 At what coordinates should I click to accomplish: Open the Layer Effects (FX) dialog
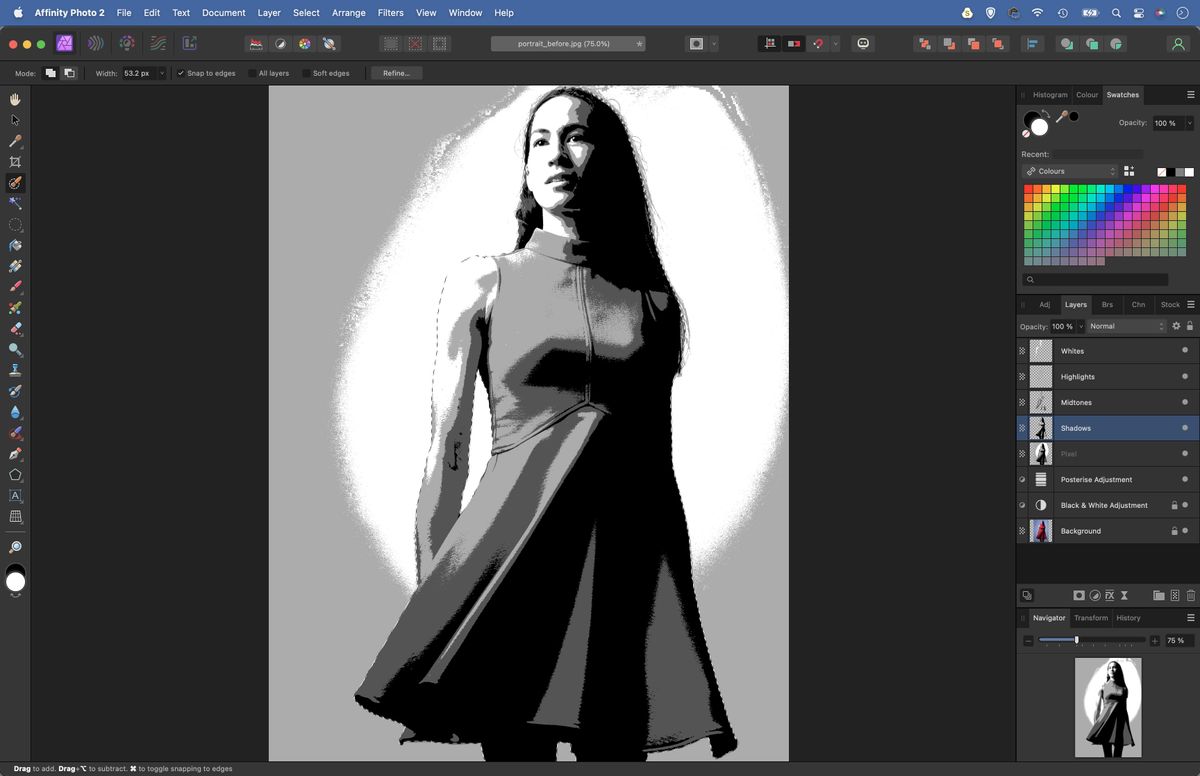click(1110, 595)
